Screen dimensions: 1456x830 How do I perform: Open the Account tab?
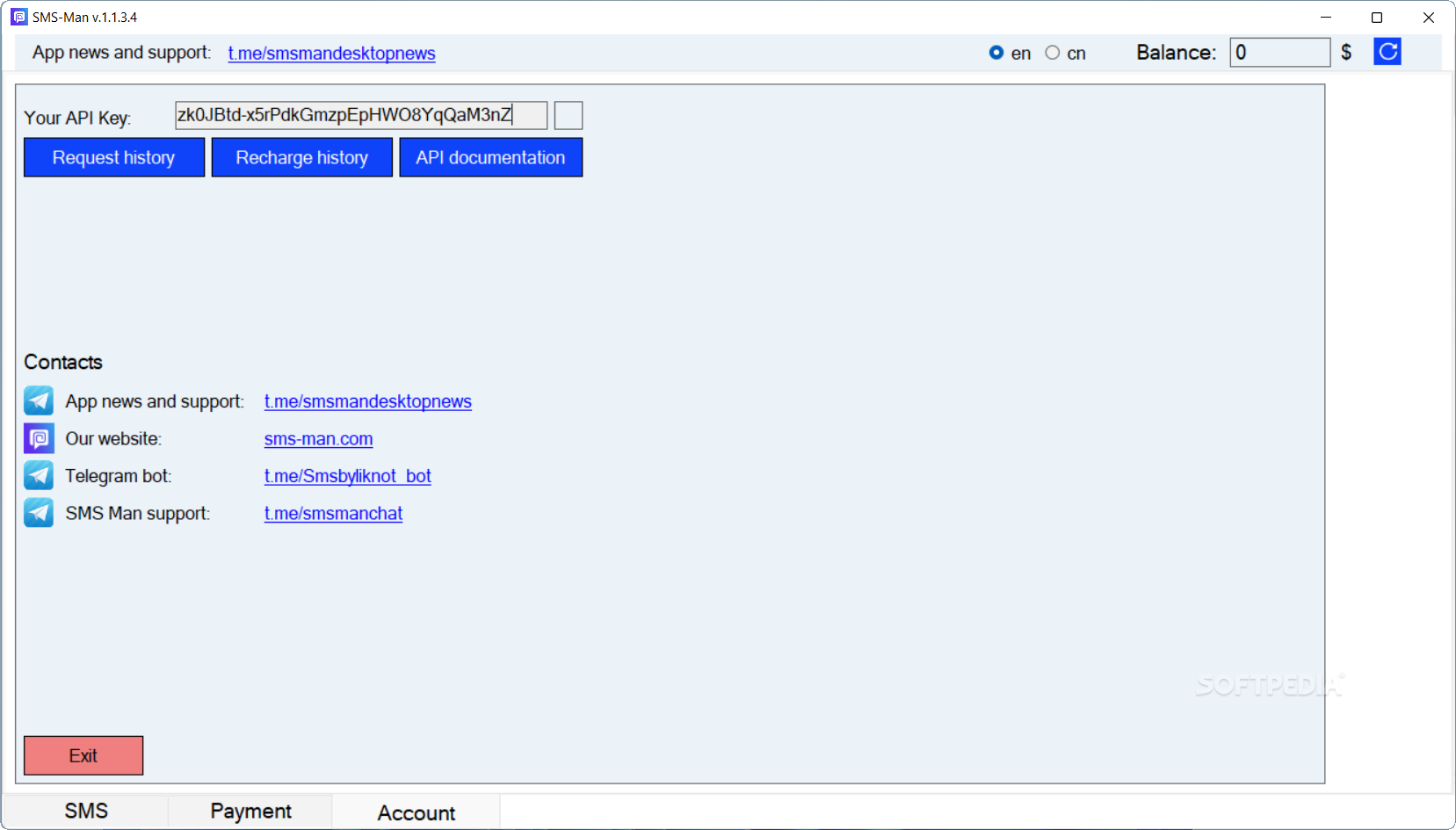click(x=417, y=812)
